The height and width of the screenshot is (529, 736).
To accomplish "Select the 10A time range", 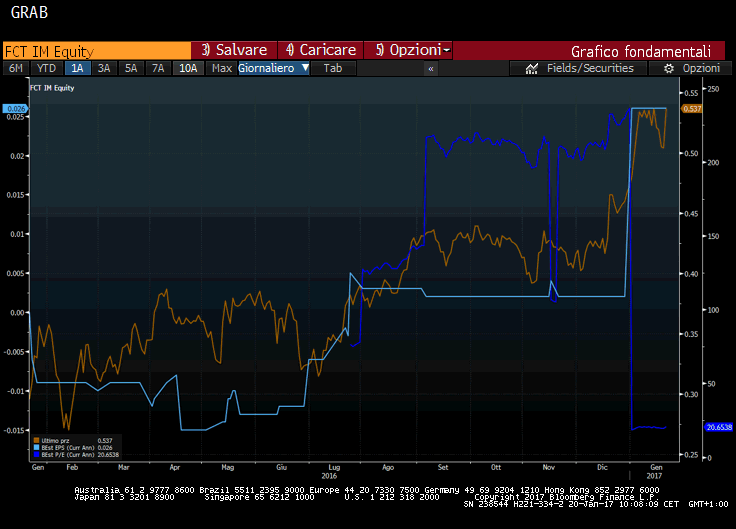I will pyautogui.click(x=187, y=68).
